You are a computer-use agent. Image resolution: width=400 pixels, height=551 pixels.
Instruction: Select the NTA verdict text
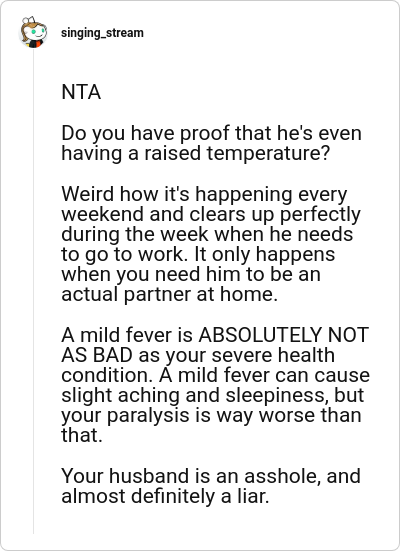81,92
